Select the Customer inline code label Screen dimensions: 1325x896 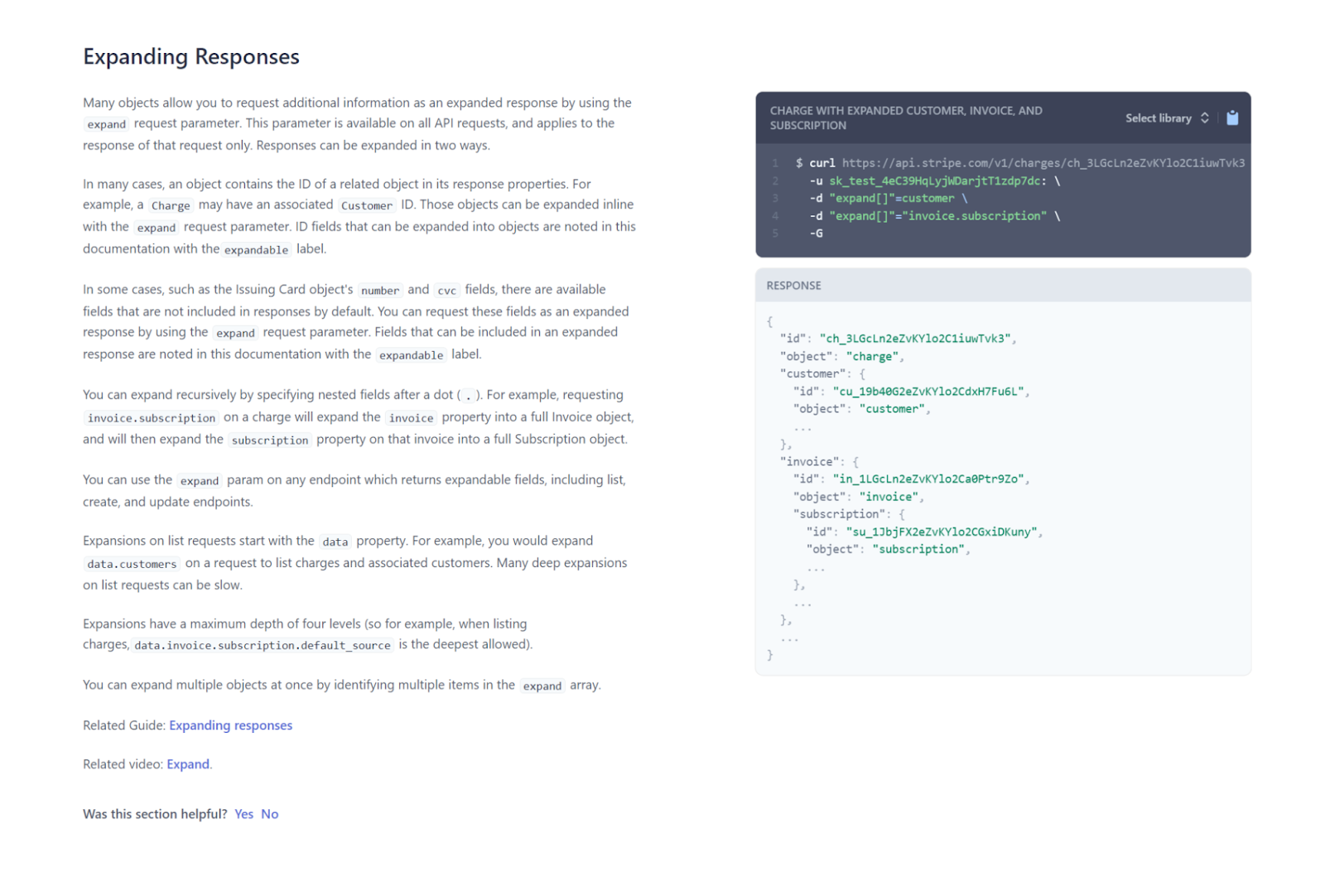point(366,205)
